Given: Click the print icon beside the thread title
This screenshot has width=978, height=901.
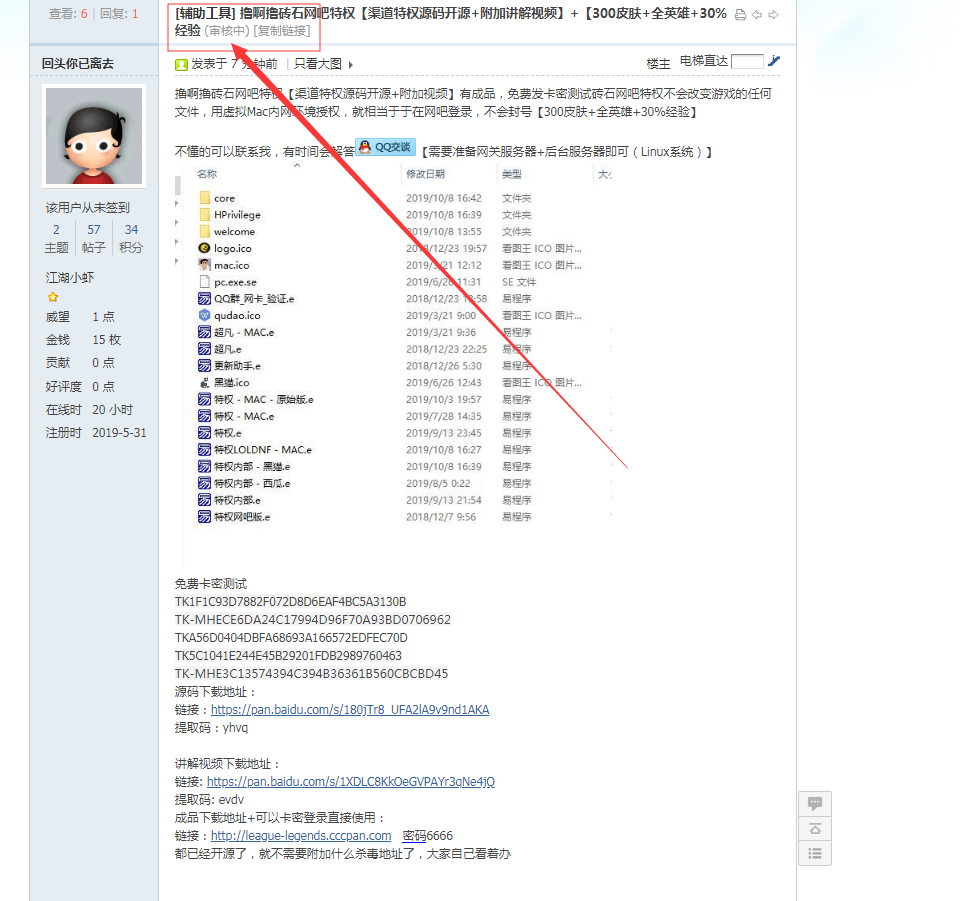Looking at the screenshot, I should pos(740,15).
